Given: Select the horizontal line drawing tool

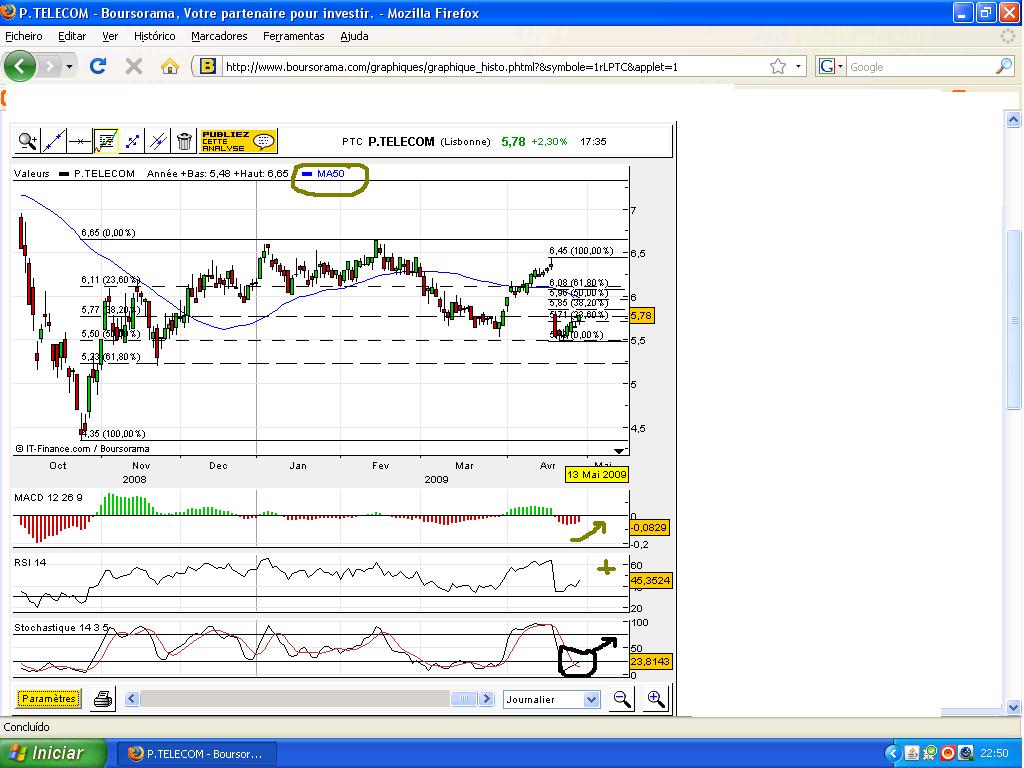Looking at the screenshot, I should click(x=80, y=141).
